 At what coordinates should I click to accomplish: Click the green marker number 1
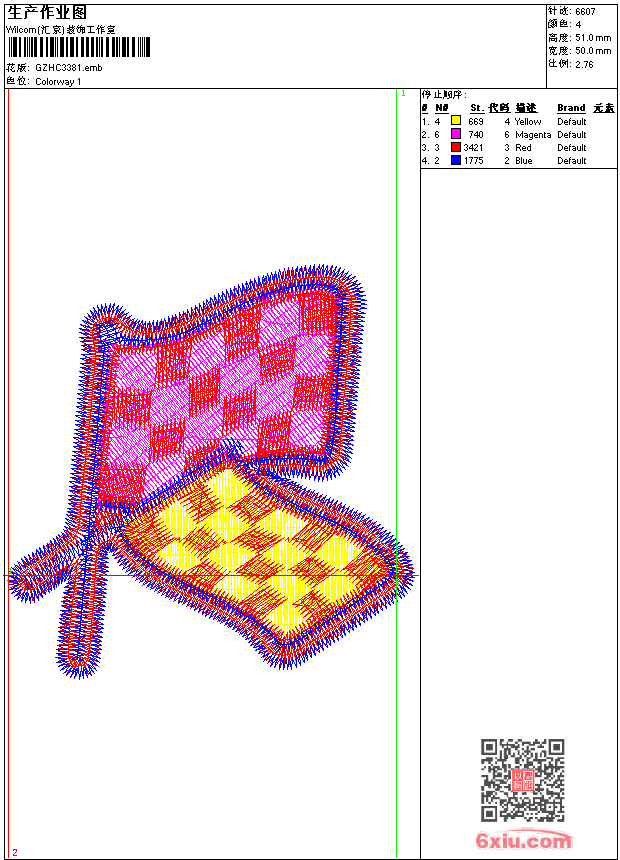click(x=403, y=94)
